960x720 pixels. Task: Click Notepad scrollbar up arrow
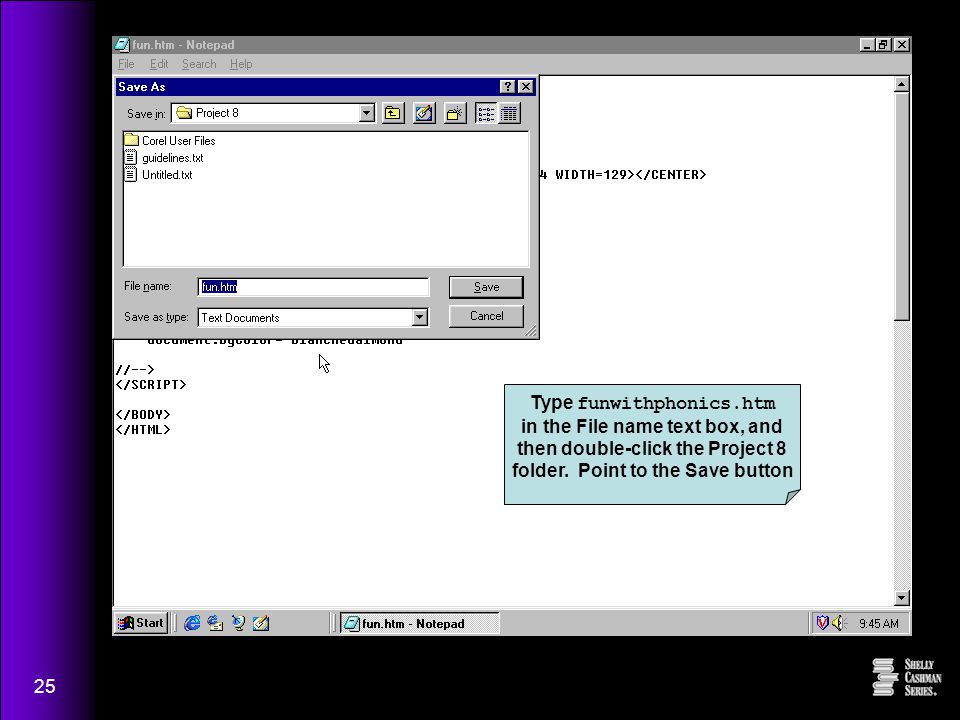[901, 84]
